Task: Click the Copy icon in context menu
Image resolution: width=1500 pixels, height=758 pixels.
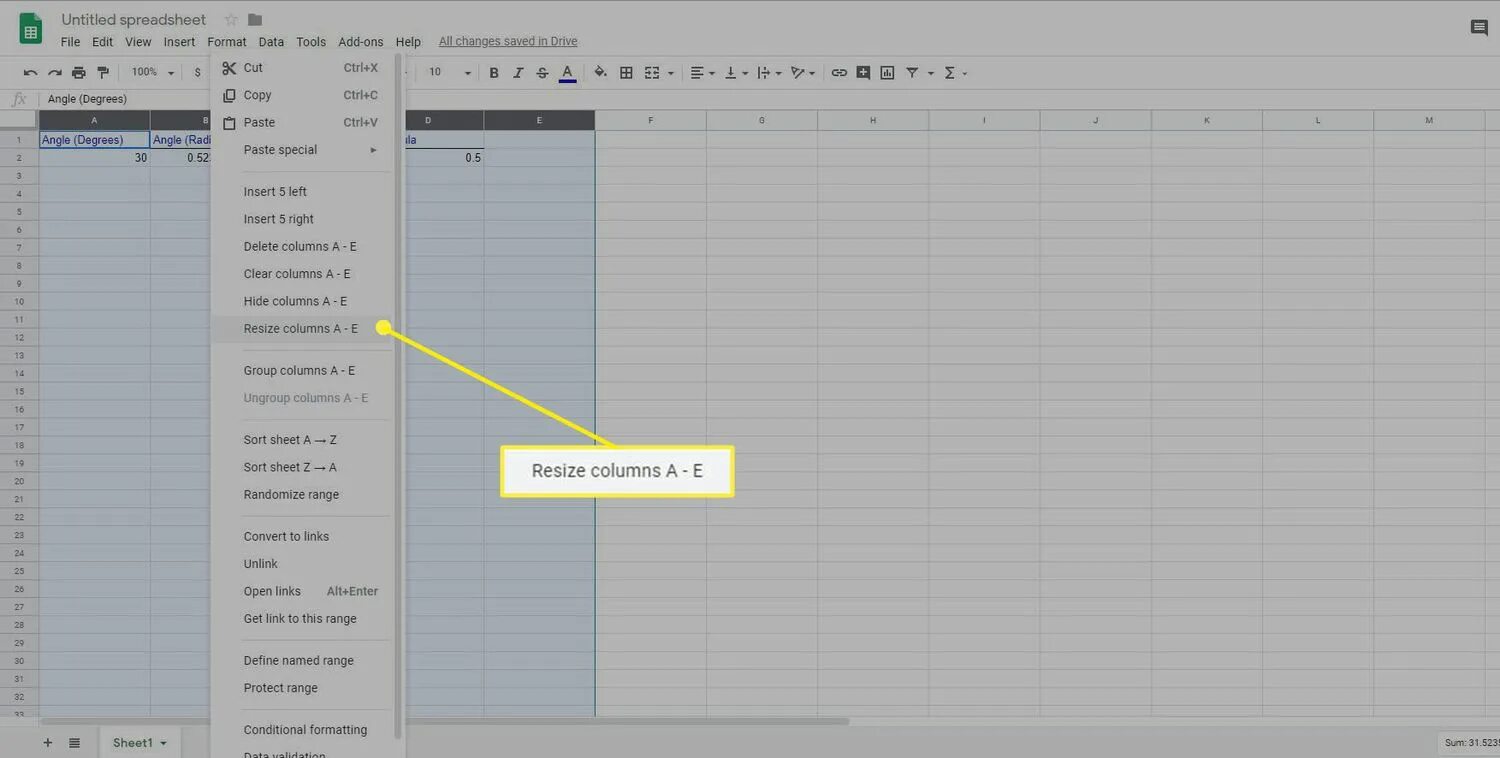Action: [x=229, y=95]
